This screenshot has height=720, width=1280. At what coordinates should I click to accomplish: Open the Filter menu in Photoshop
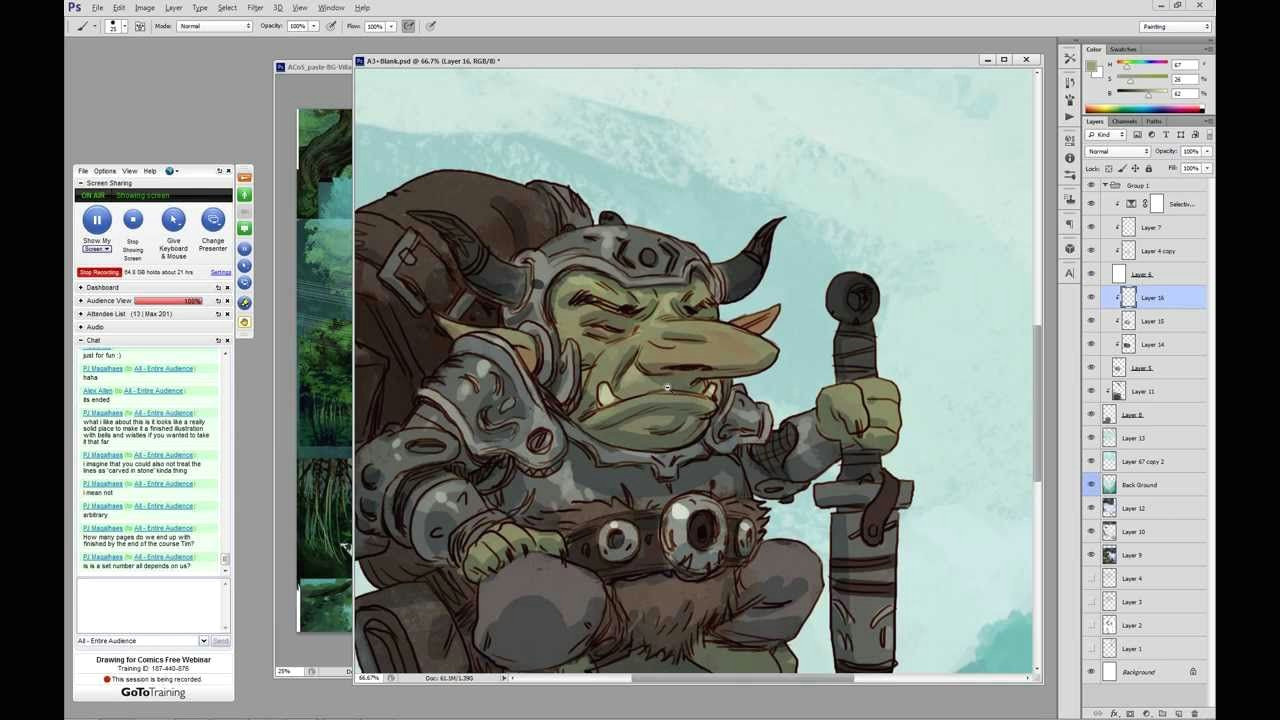coord(255,8)
